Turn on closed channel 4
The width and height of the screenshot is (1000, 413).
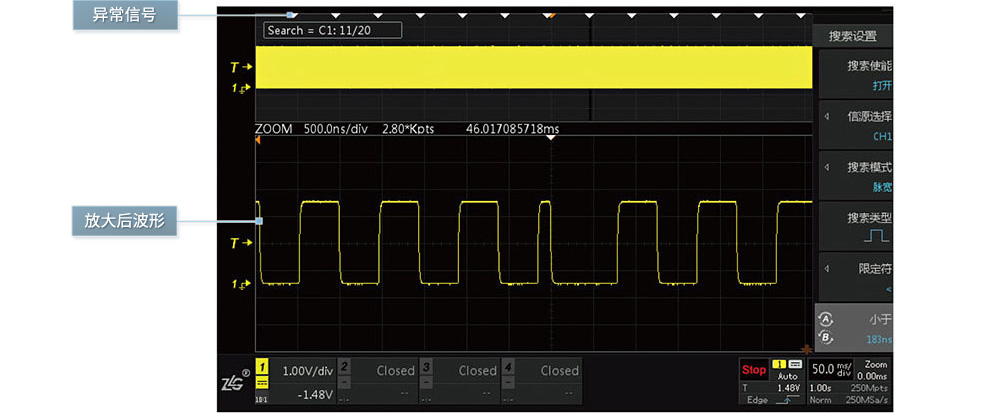coord(540,378)
